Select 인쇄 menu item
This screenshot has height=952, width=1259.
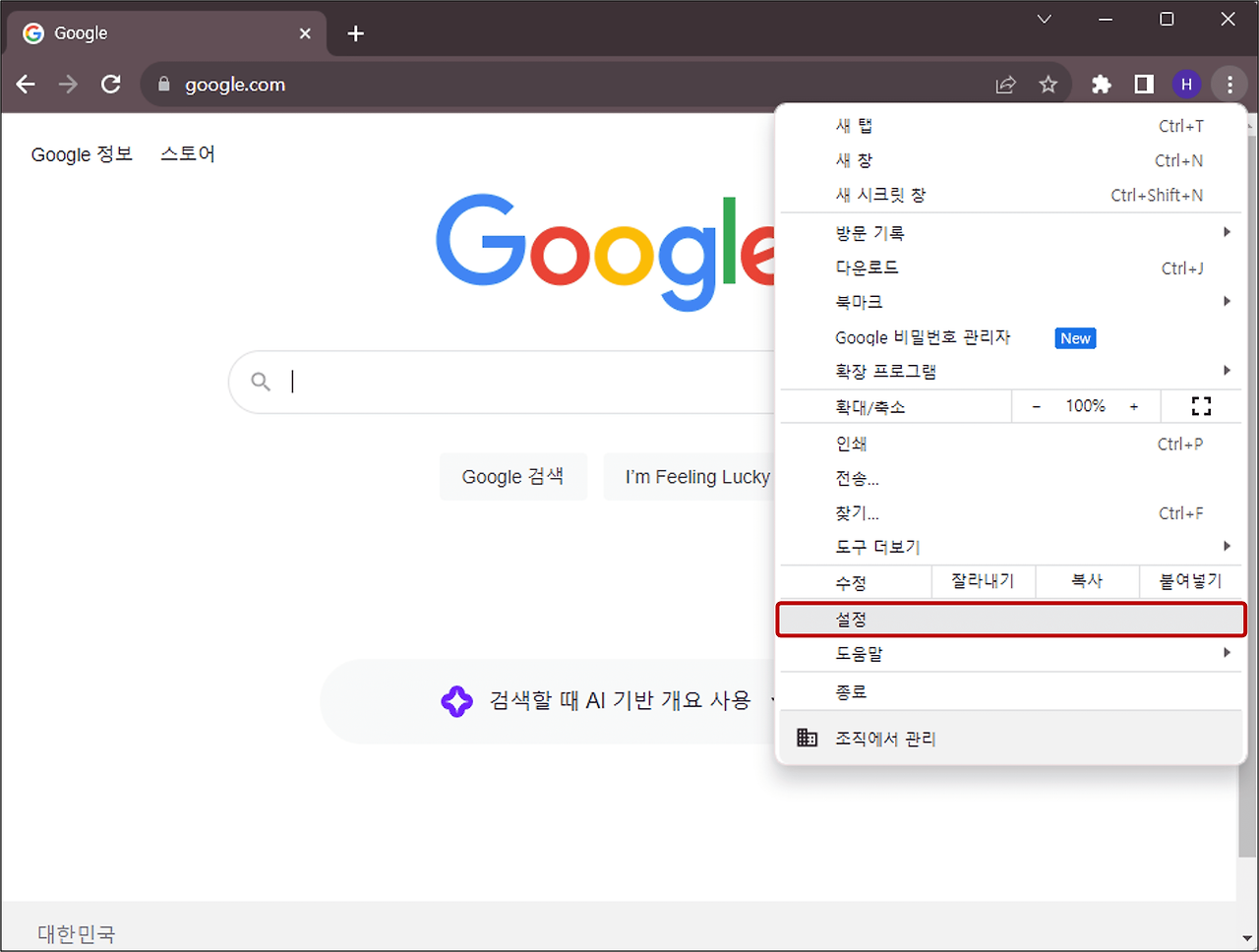pyautogui.click(x=1011, y=444)
